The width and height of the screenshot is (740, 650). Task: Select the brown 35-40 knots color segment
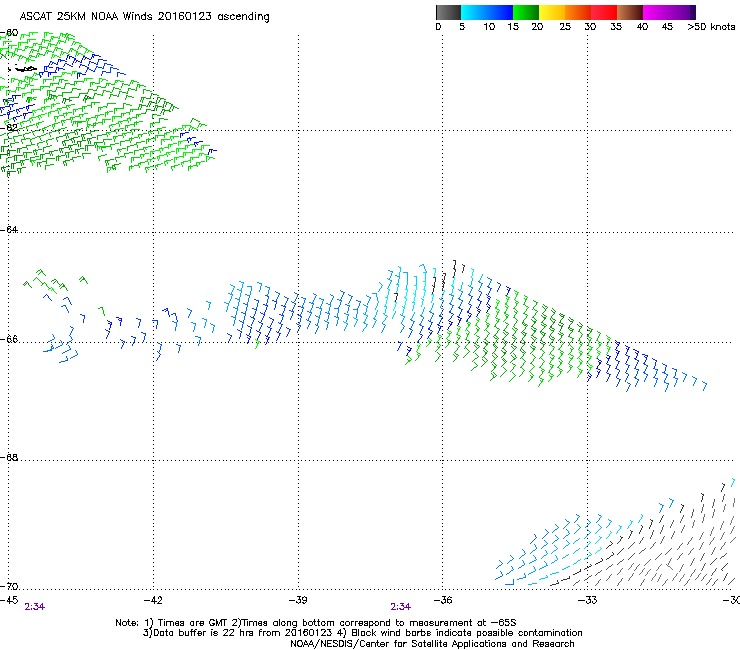point(630,12)
